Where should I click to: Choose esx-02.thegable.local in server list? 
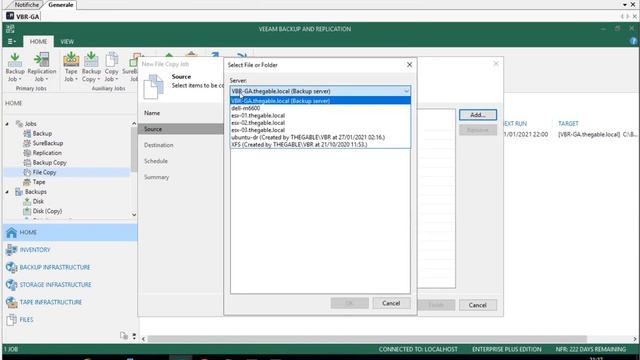coord(320,123)
